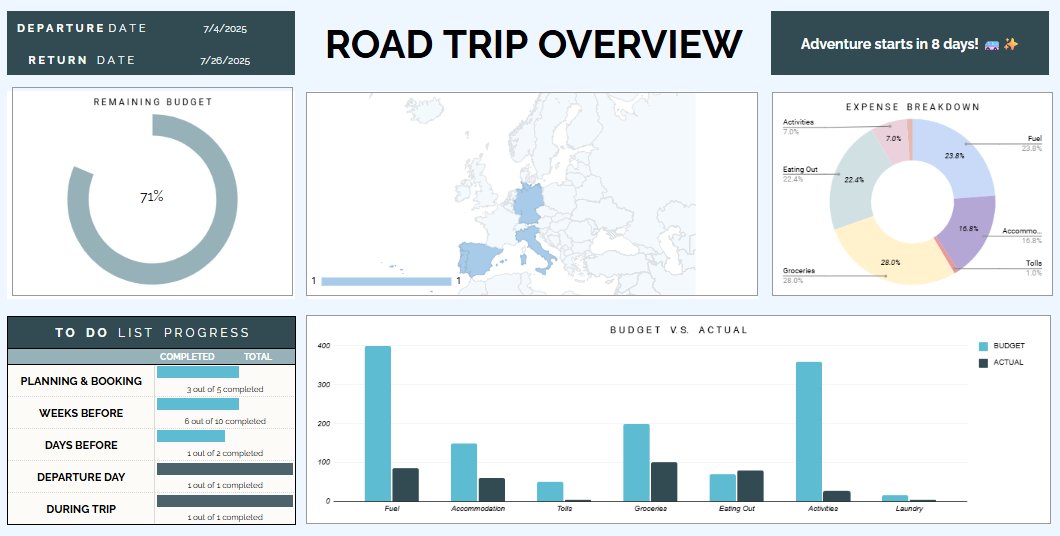The height and width of the screenshot is (536, 1060).
Task: Click the COMPLETED column header
Action: click(x=187, y=357)
